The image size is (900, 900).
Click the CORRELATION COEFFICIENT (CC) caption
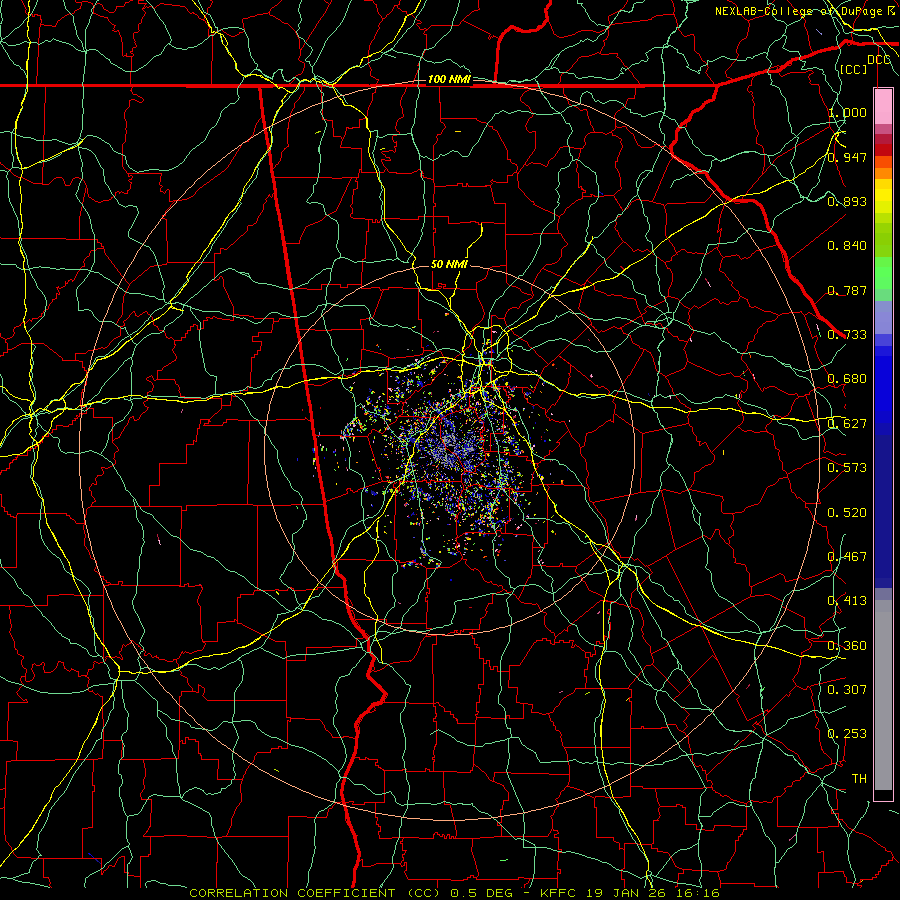pos(314,893)
